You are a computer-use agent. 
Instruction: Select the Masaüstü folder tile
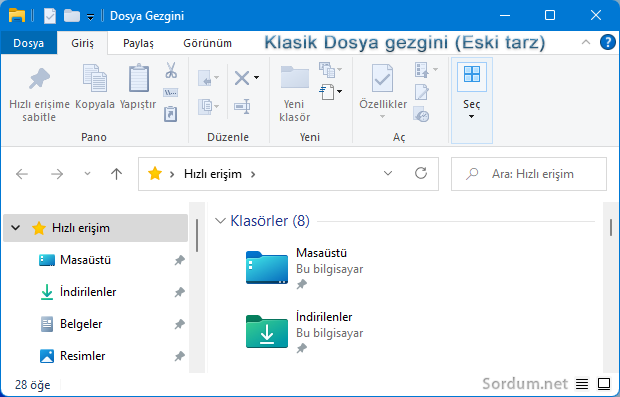(x=304, y=268)
